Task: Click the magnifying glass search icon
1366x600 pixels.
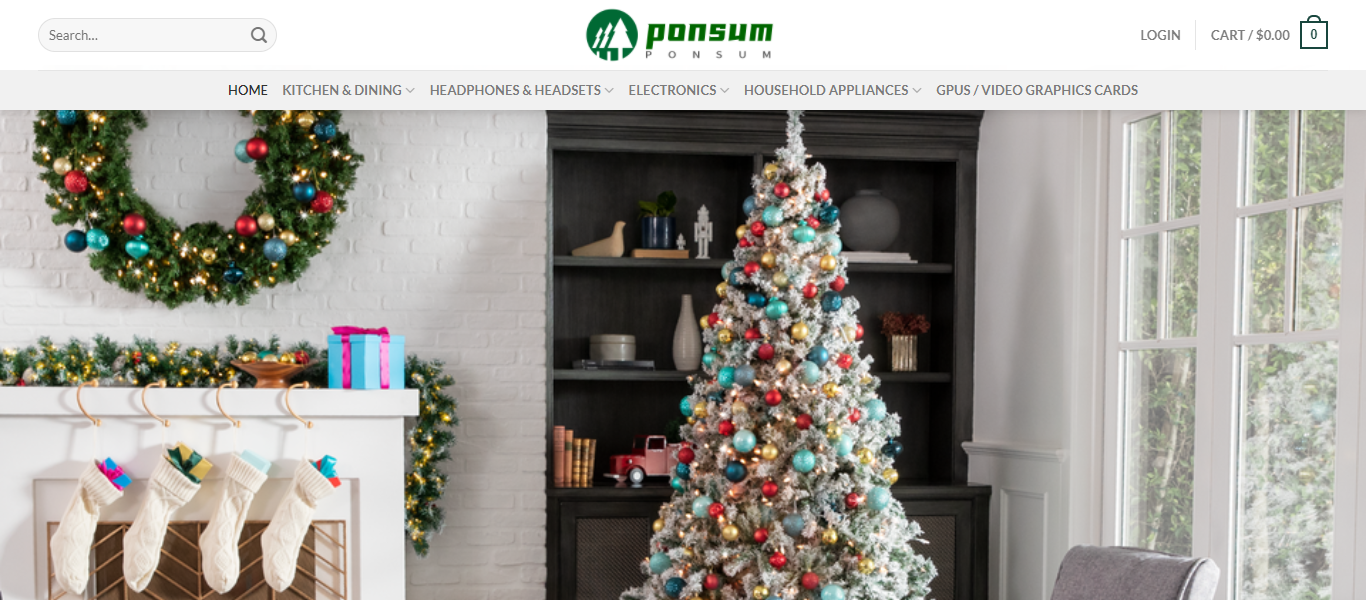Action: 258,35
